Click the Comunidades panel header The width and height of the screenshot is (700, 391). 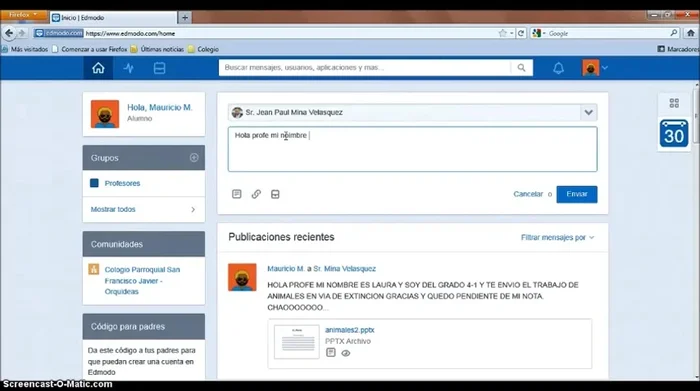(x=143, y=244)
